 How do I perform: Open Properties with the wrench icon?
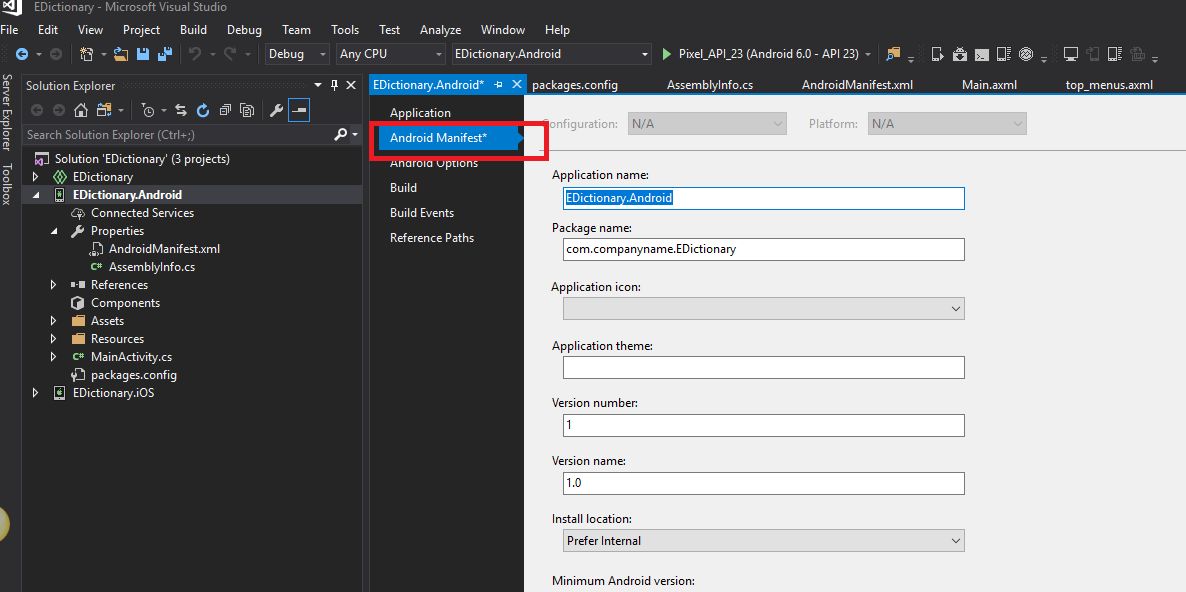point(277,110)
